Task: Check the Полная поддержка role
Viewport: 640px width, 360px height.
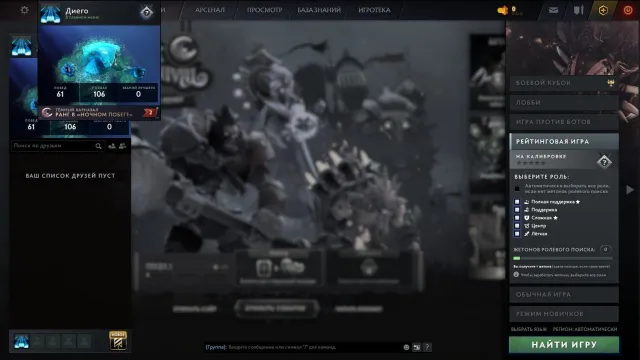Action: [x=517, y=202]
